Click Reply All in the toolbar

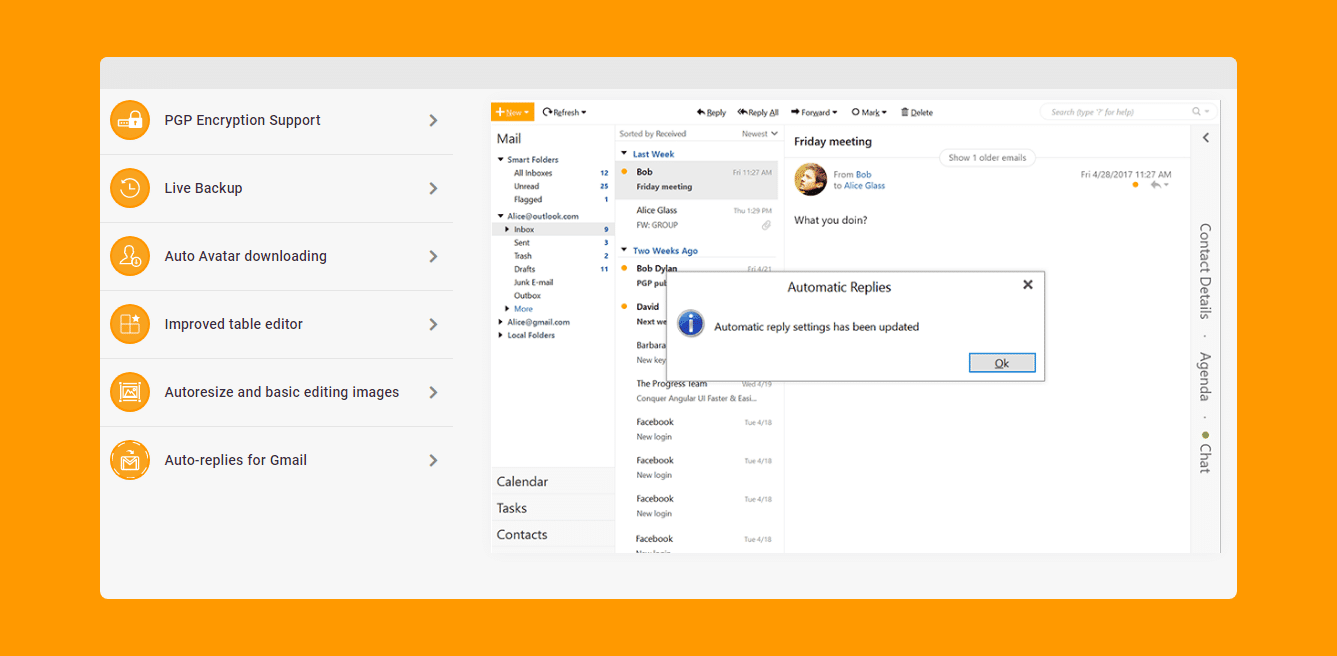point(758,112)
